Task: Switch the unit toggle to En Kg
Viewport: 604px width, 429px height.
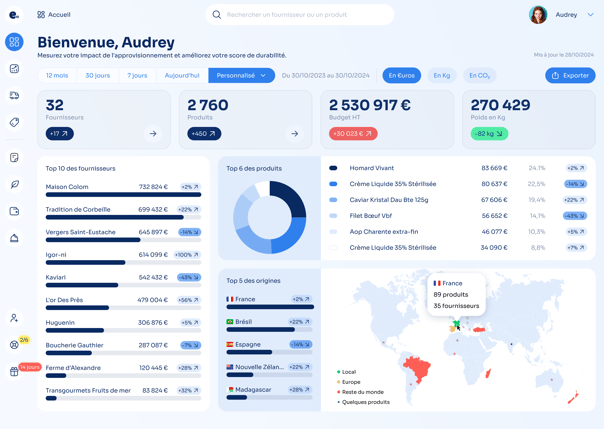Action: 442,75
